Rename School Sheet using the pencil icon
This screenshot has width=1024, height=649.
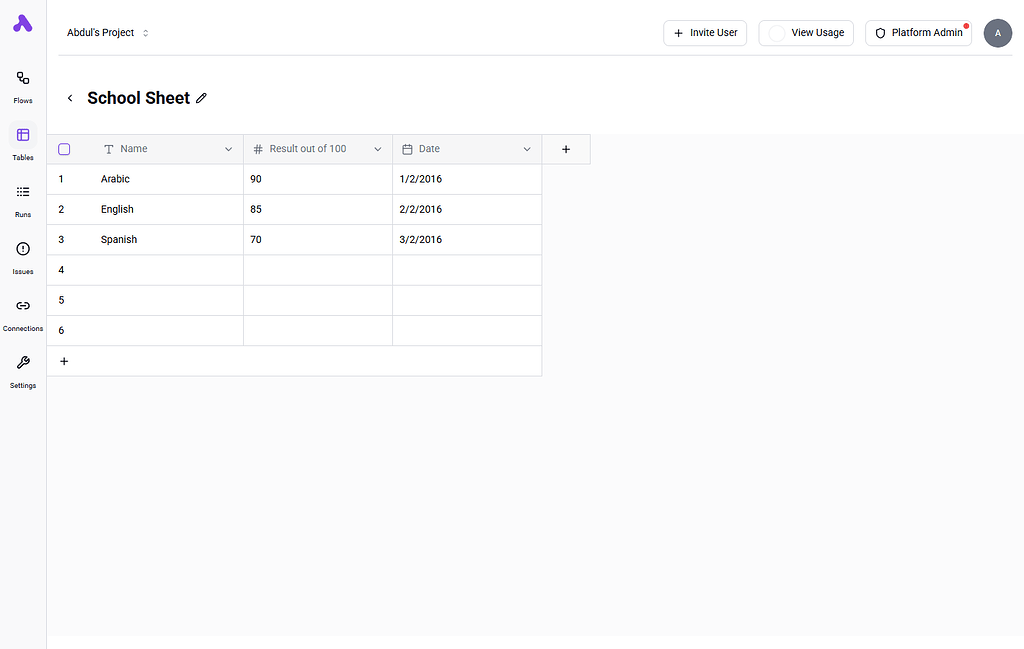click(x=201, y=98)
